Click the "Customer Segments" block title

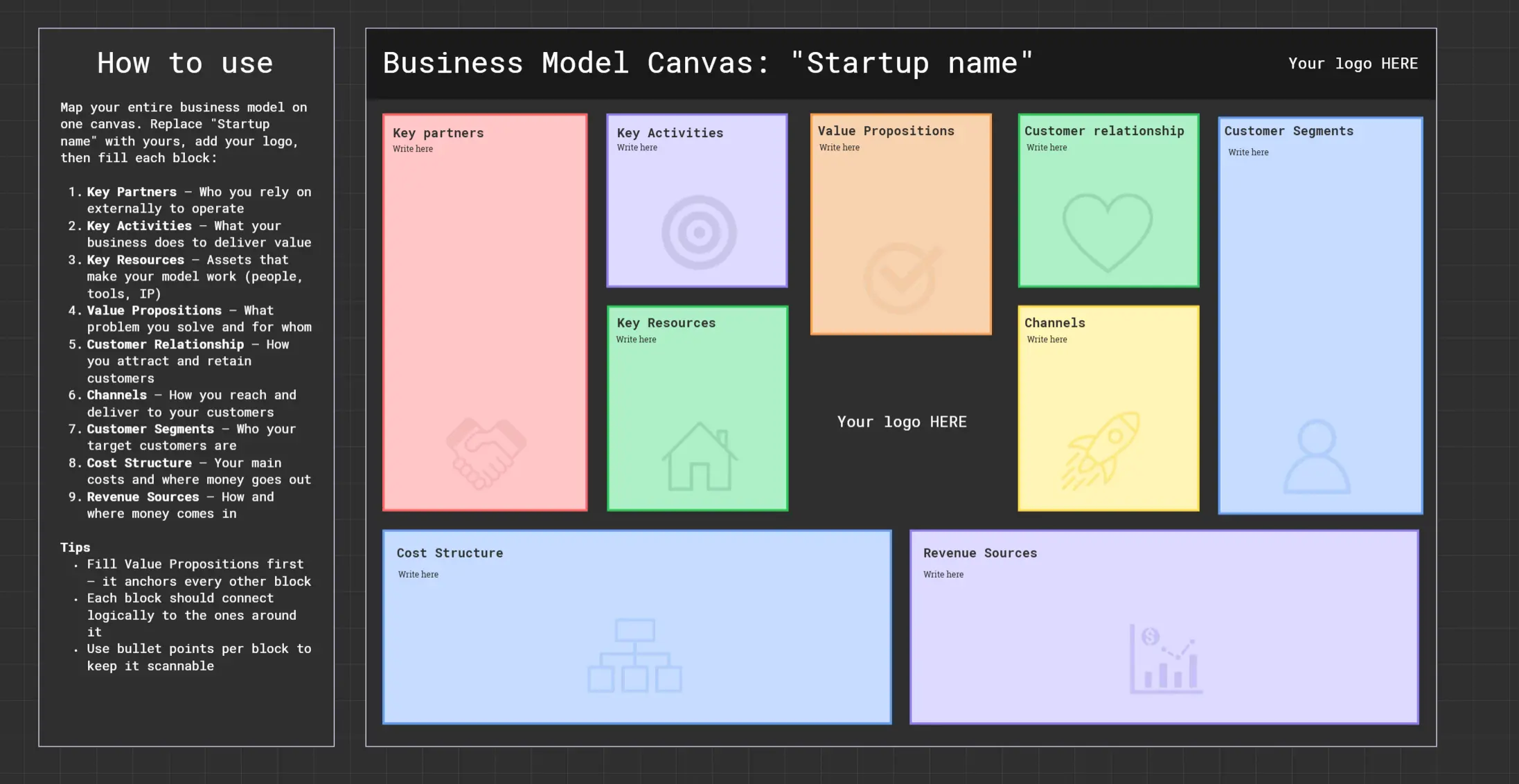click(1288, 131)
